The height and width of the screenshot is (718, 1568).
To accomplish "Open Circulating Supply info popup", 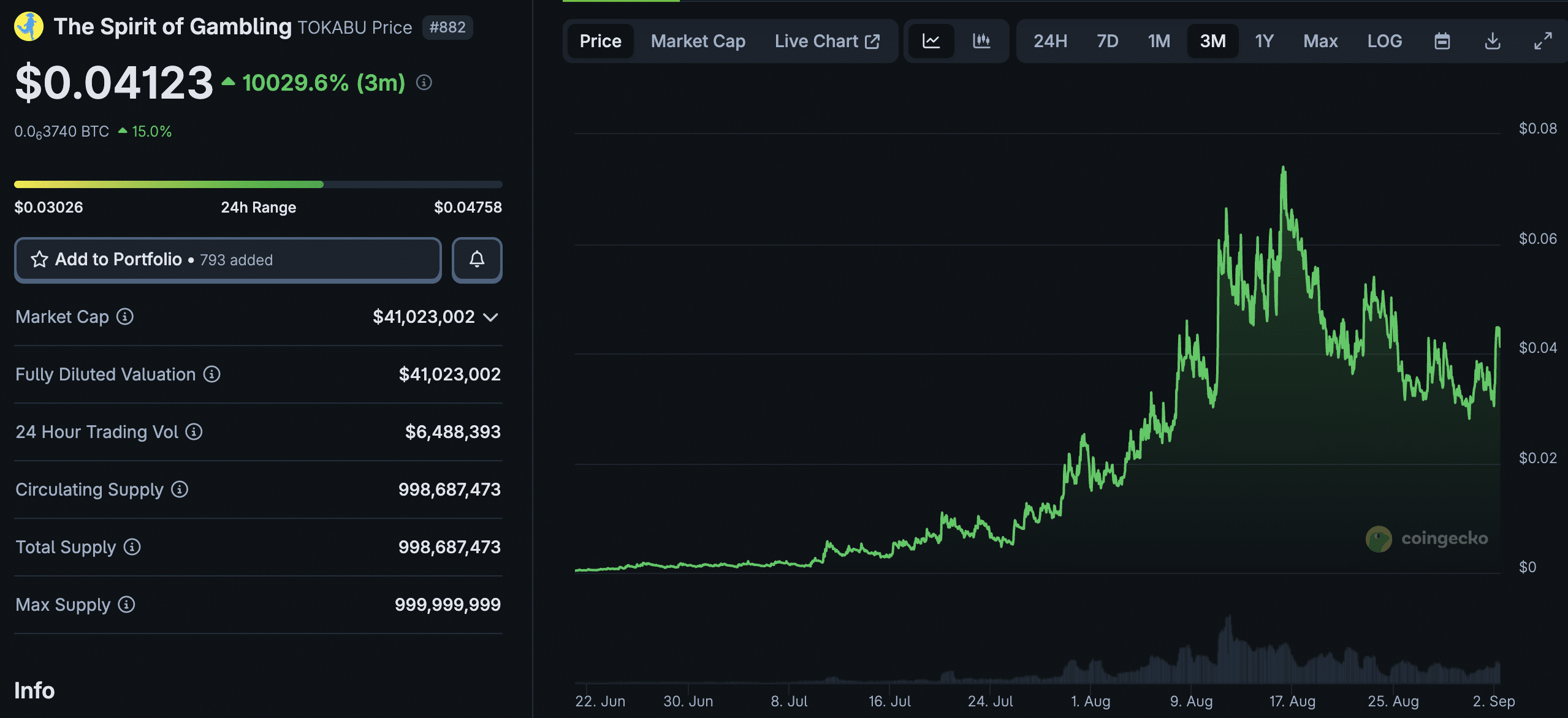I will click(x=179, y=489).
